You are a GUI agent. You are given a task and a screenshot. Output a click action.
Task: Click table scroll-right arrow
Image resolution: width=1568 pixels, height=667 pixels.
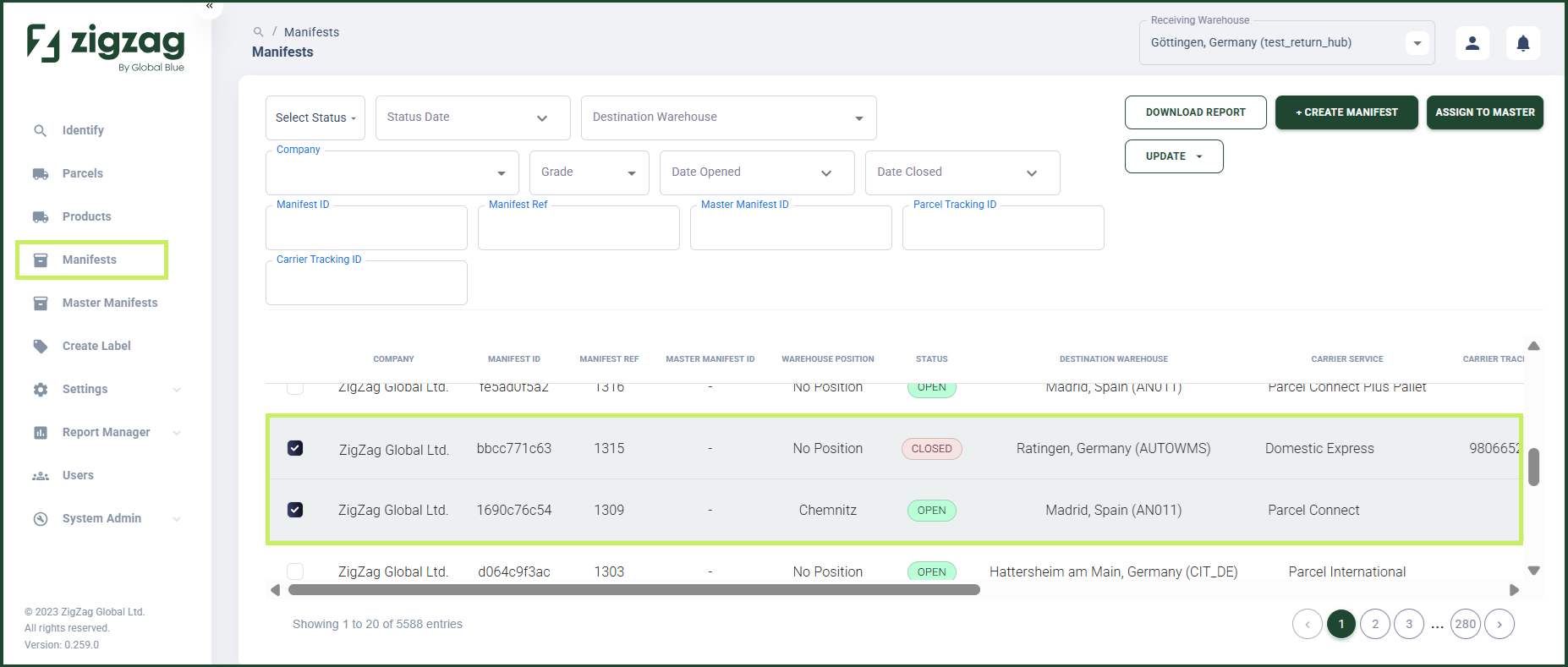(x=1515, y=589)
